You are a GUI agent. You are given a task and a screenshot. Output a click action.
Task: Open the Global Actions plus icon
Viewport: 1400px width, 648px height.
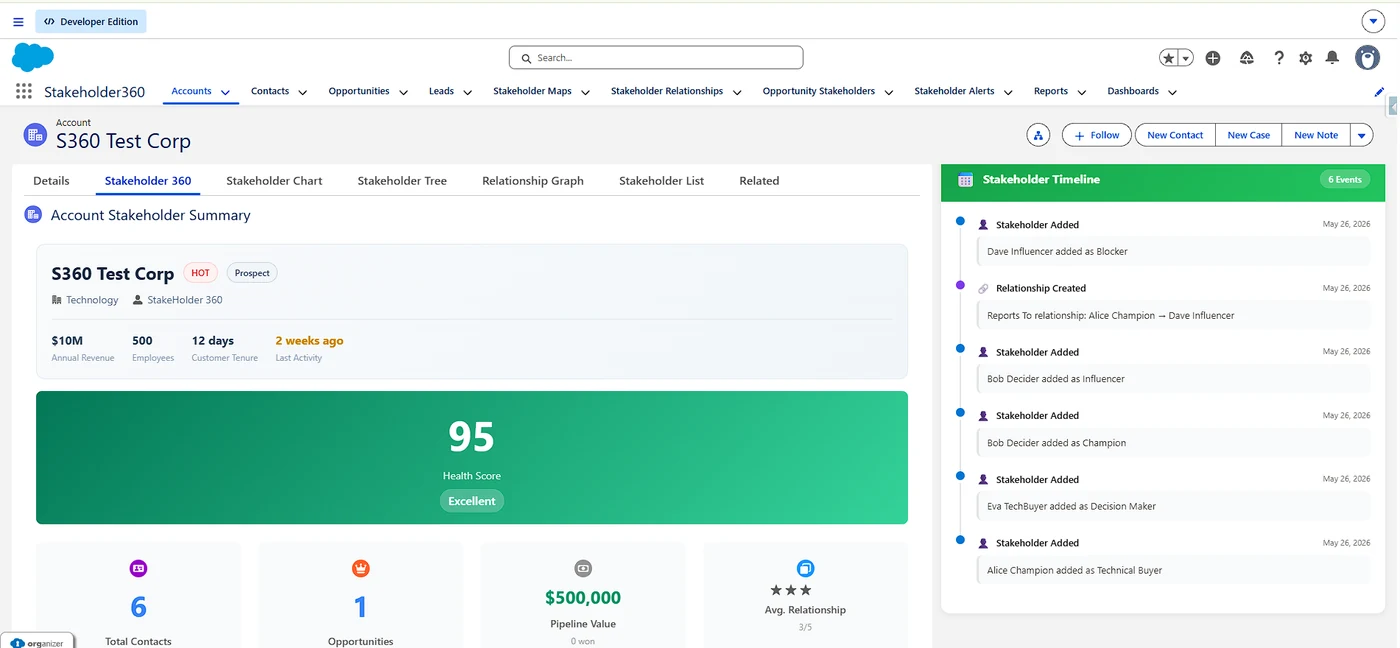pos(1213,58)
